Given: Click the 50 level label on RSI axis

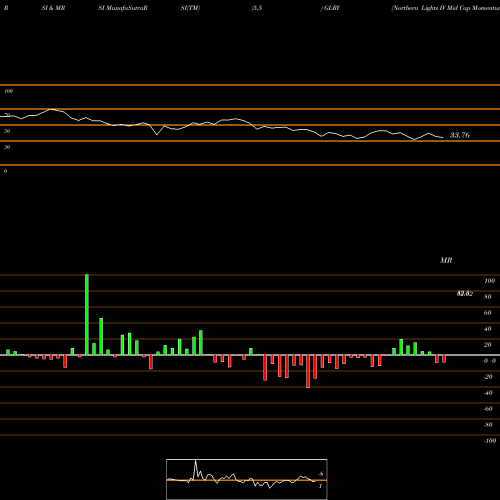Looking at the screenshot, I should (x=7, y=131).
